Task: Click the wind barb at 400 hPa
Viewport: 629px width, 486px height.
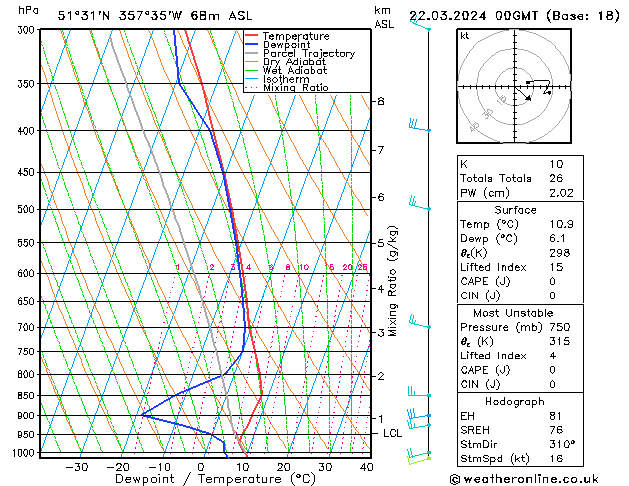Action: point(419,125)
